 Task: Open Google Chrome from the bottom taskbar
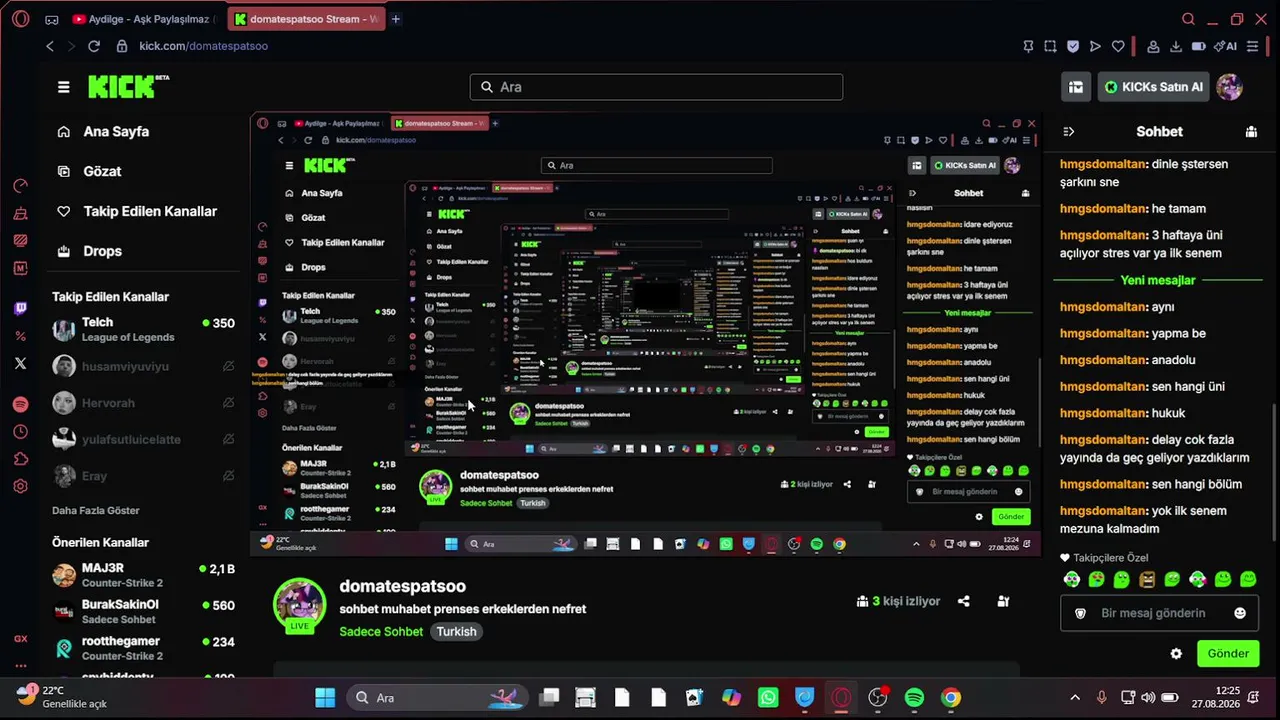[951, 698]
